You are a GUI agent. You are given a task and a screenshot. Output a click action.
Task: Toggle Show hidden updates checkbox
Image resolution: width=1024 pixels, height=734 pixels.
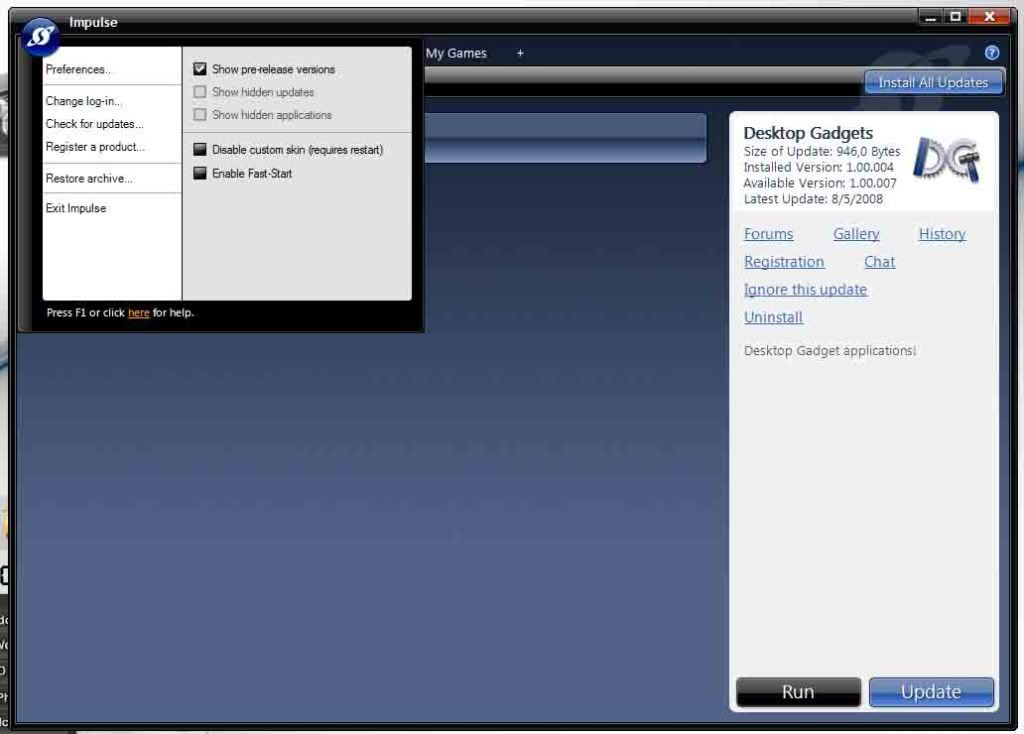click(x=200, y=92)
